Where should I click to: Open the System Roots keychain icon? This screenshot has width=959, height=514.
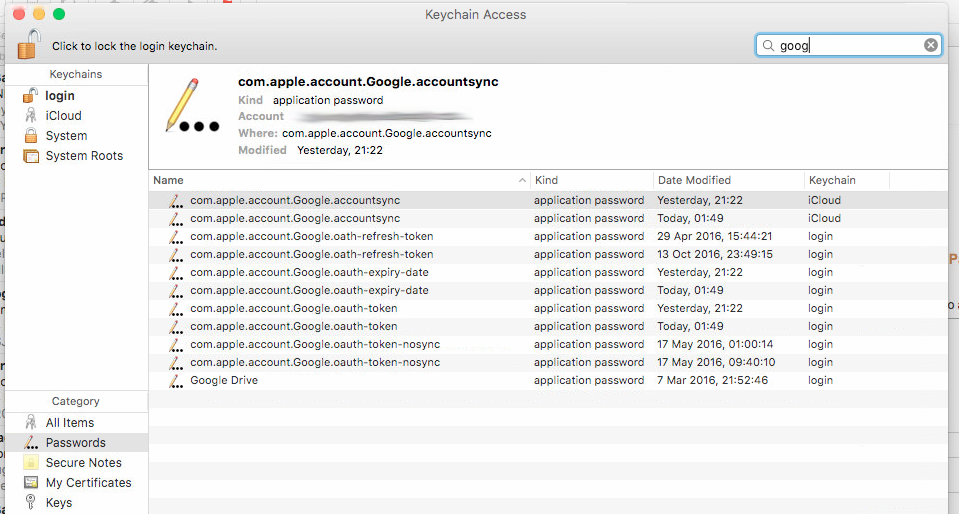(31, 156)
